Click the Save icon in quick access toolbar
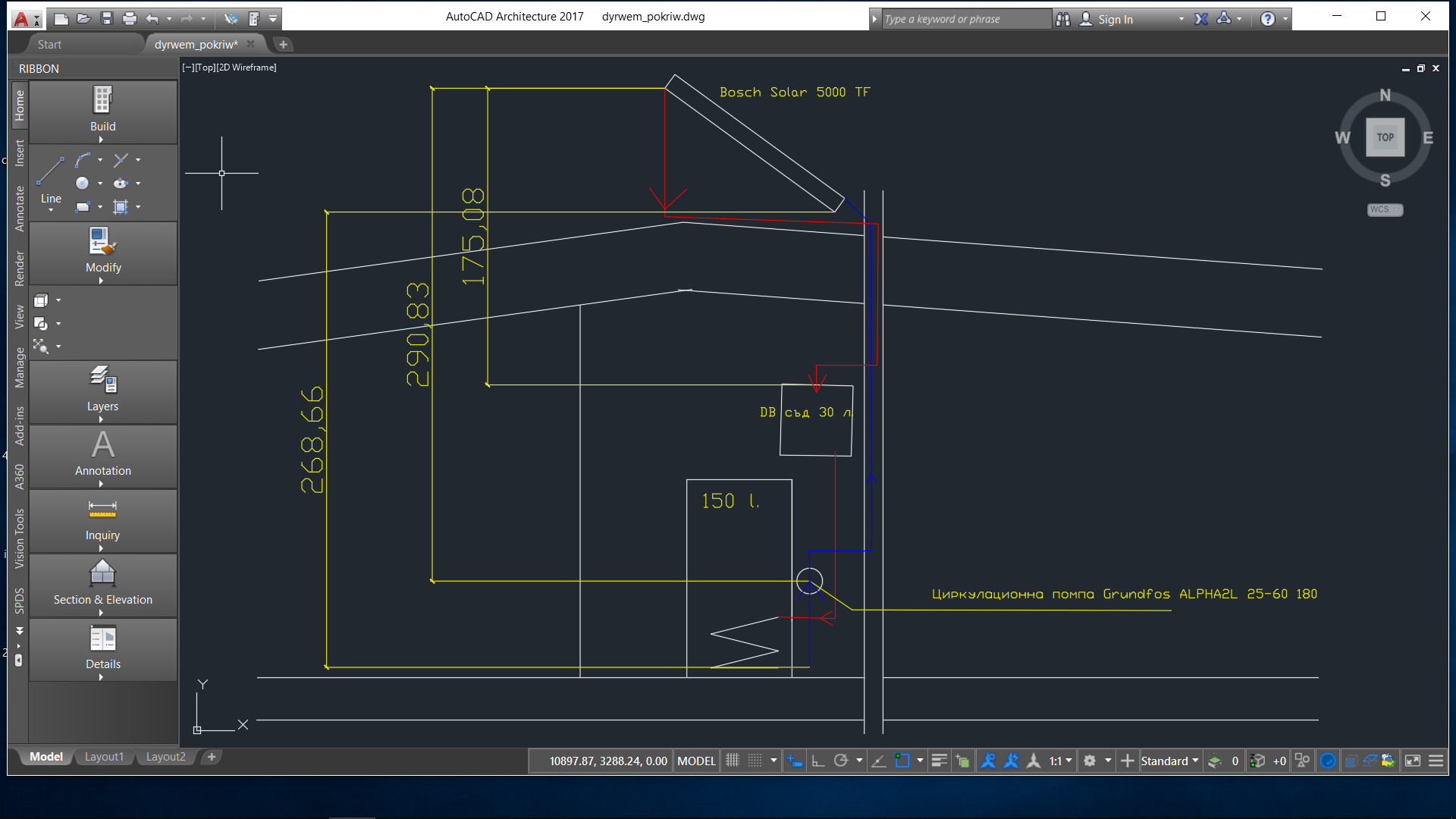 click(x=107, y=19)
